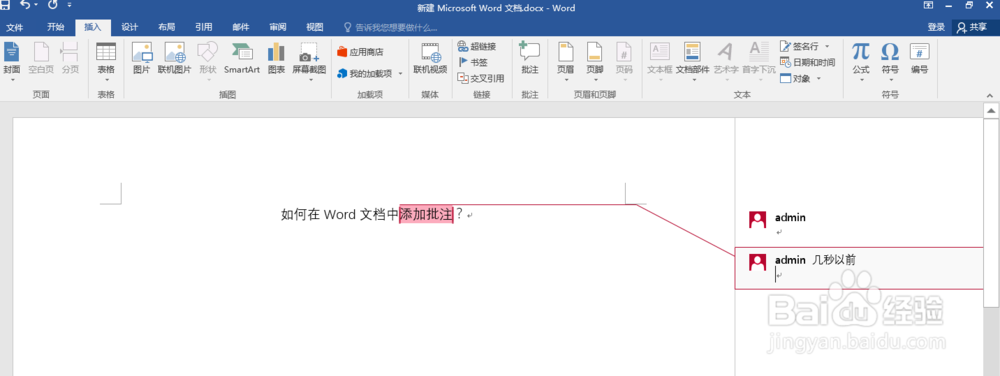Click the Tell Me search box
The width and height of the screenshot is (1000, 376).
pyautogui.click(x=391, y=27)
